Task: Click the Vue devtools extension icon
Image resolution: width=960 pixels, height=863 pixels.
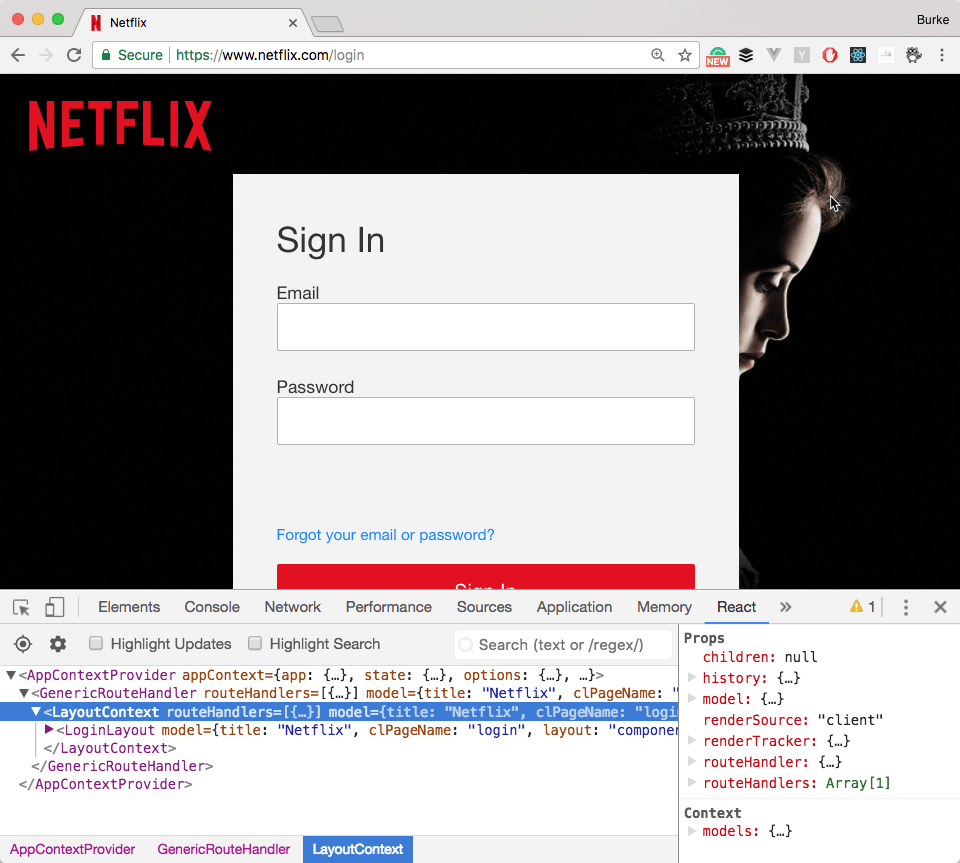Action: pyautogui.click(x=774, y=55)
